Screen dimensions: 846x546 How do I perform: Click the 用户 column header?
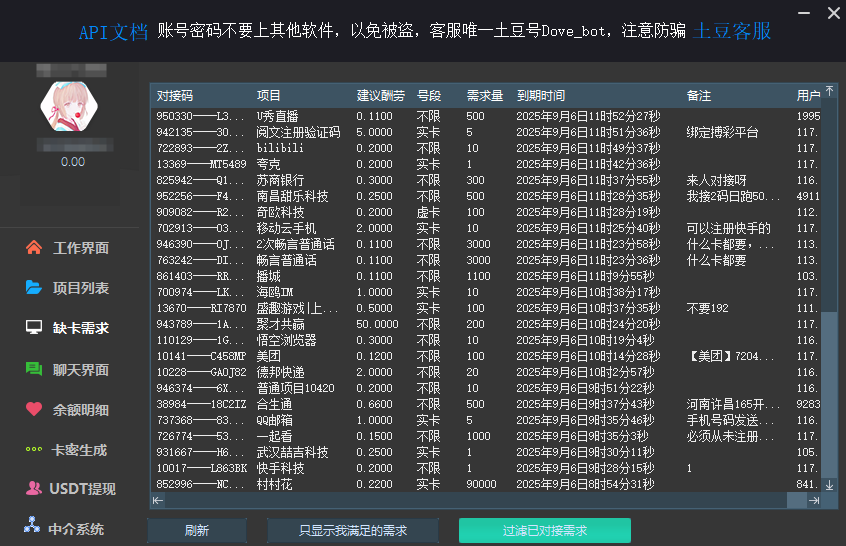pyautogui.click(x=808, y=95)
